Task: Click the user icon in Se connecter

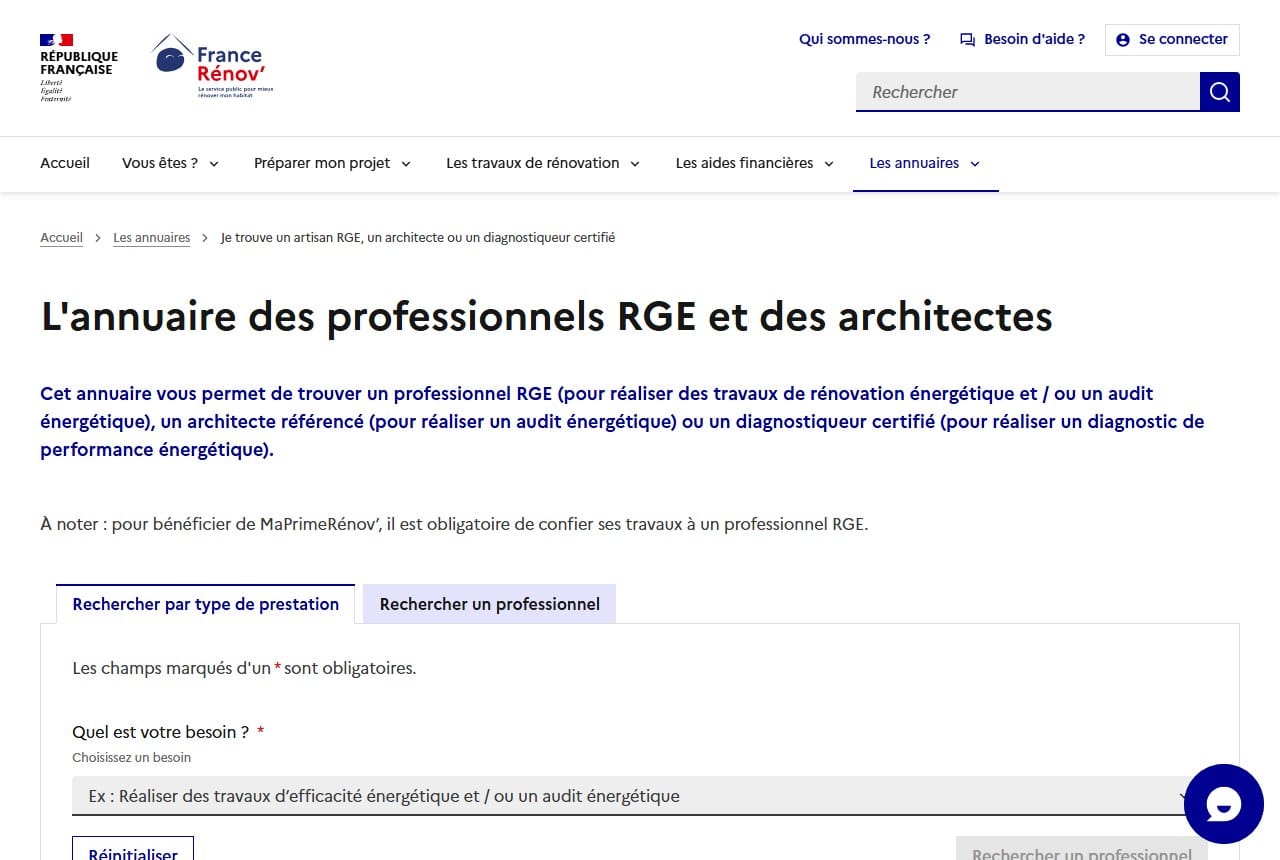Action: point(1123,40)
